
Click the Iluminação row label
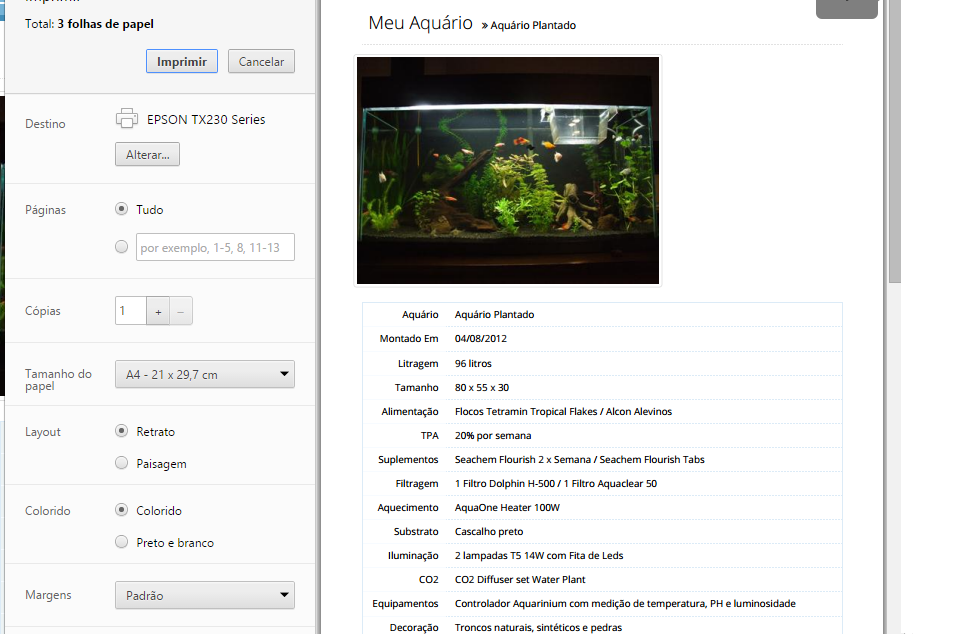coord(413,555)
